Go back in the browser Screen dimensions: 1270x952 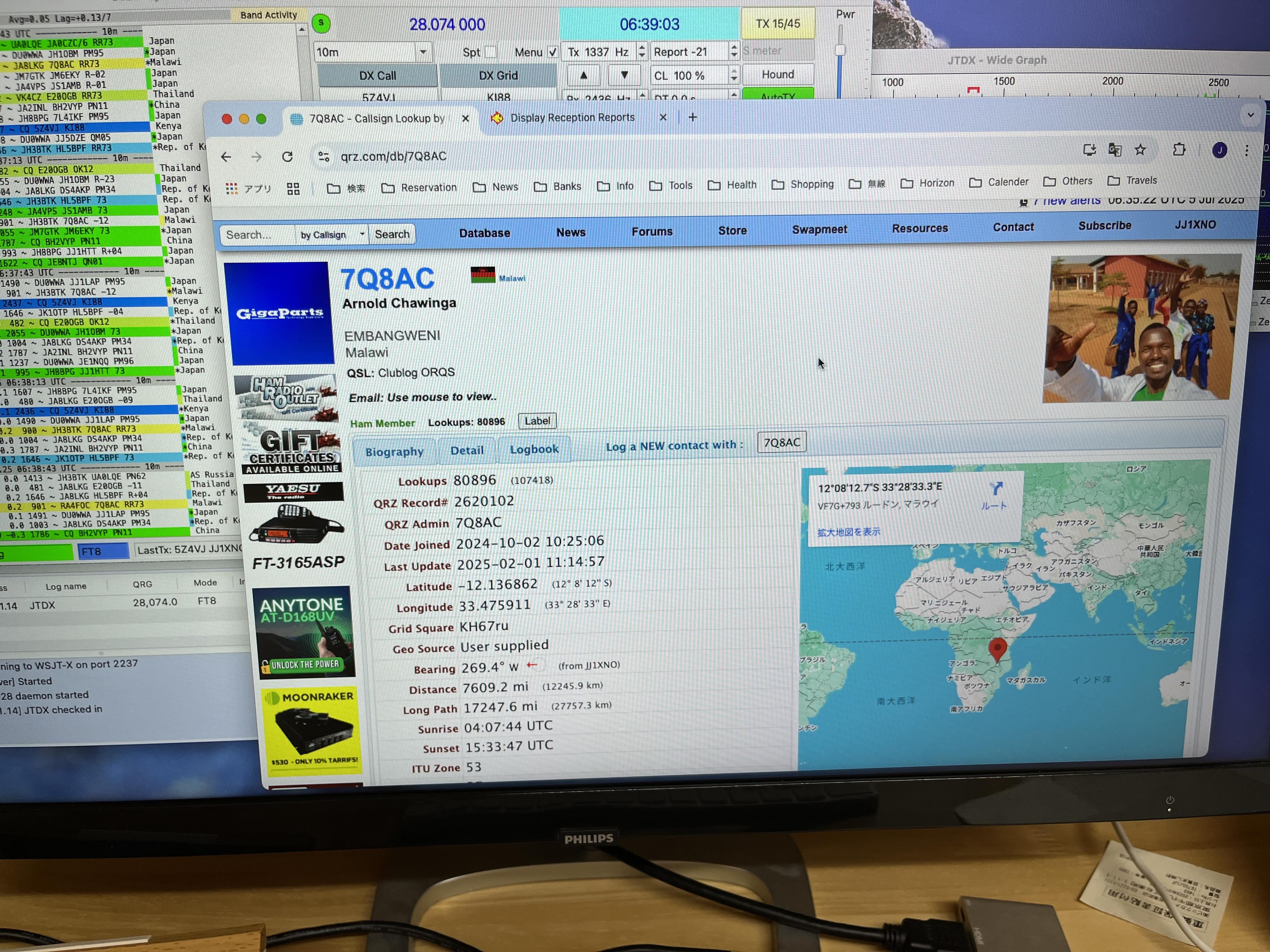(226, 157)
